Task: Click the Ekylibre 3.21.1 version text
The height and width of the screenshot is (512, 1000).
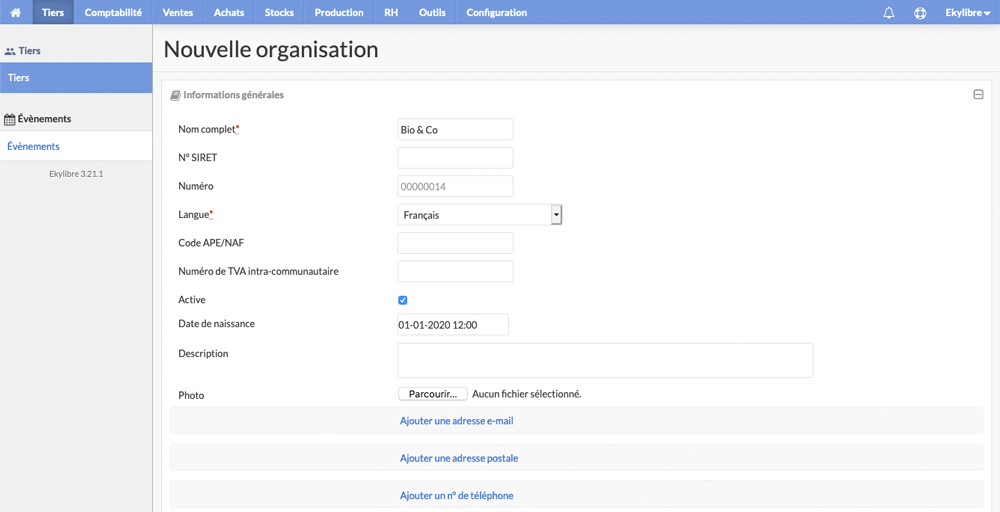Action: point(76,173)
